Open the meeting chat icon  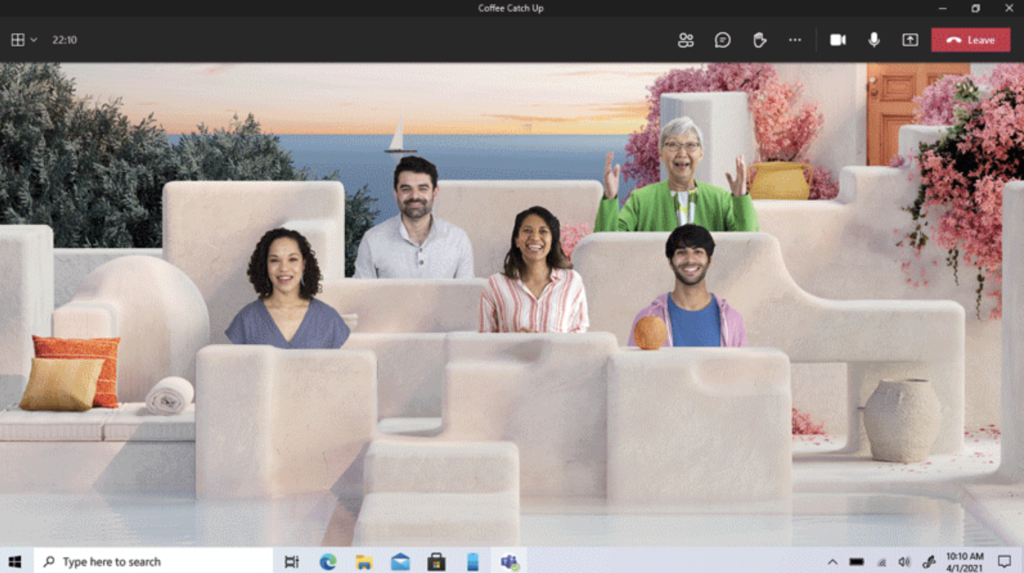click(722, 40)
